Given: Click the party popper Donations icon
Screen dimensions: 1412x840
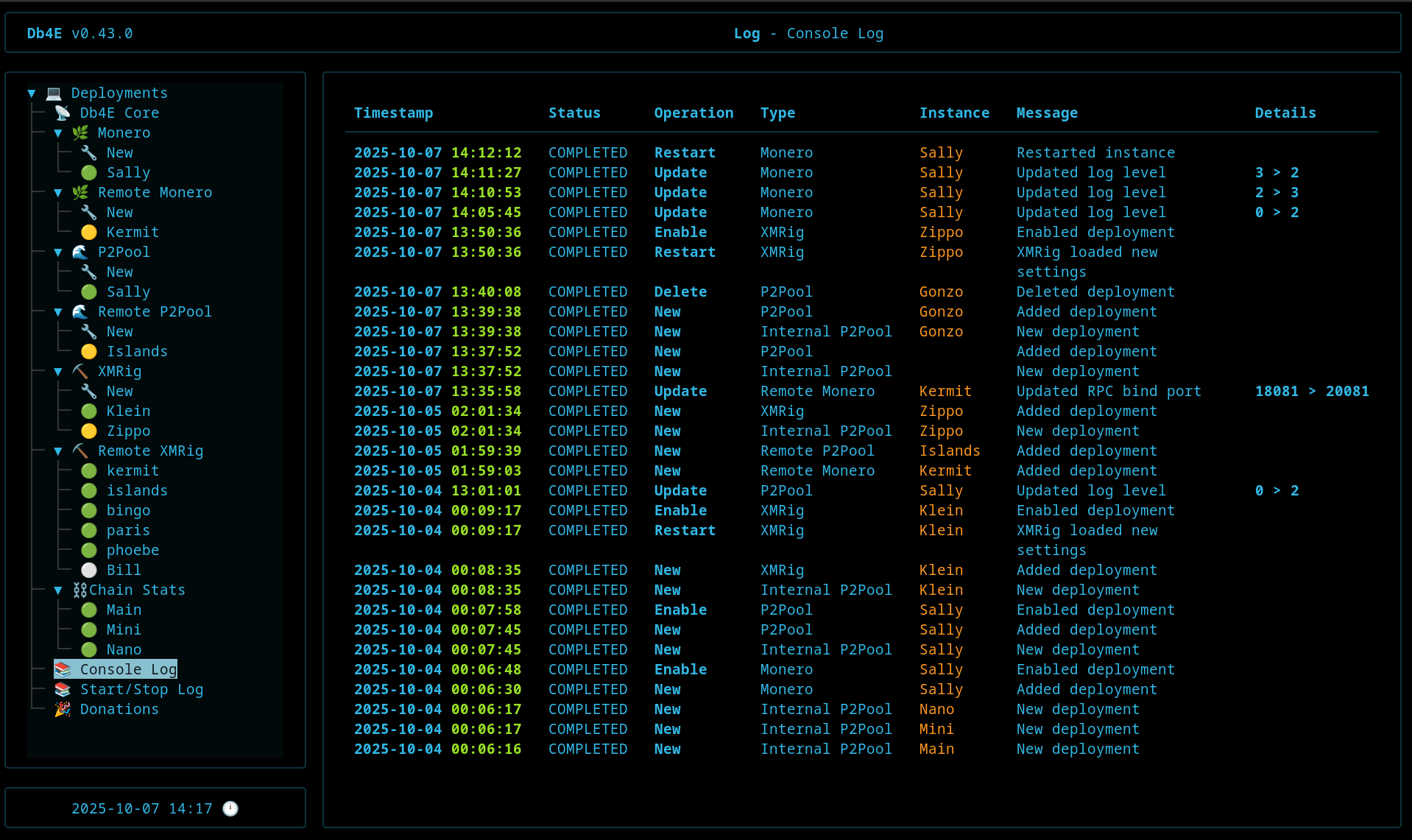Looking at the screenshot, I should coord(63,709).
